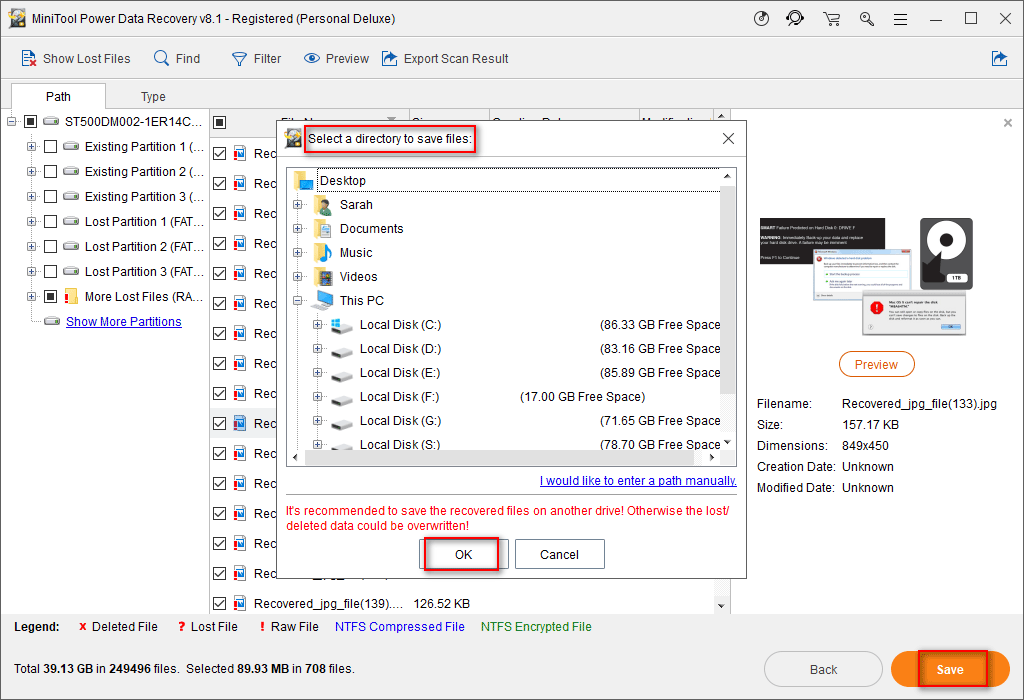Expand the Sarah folder node
Image resolution: width=1024 pixels, height=700 pixels.
(298, 204)
